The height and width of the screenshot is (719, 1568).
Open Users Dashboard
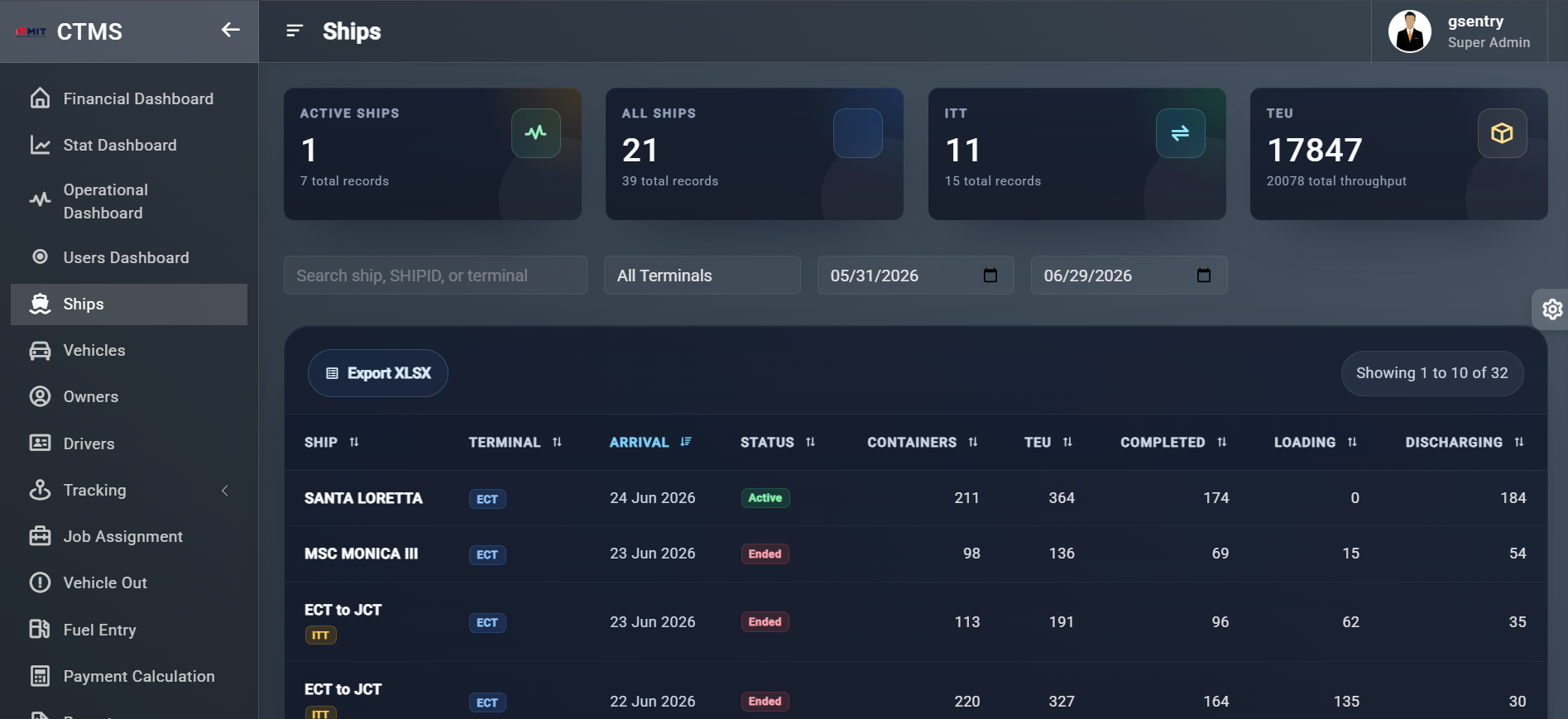(x=129, y=257)
